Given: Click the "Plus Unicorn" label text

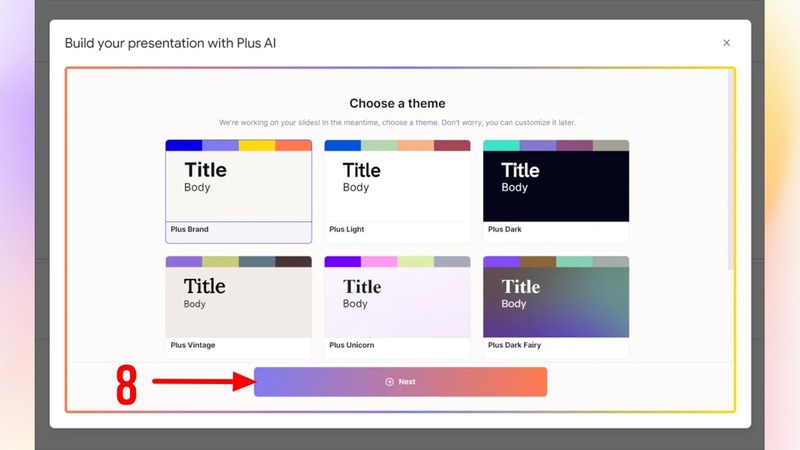Looking at the screenshot, I should pos(352,345).
